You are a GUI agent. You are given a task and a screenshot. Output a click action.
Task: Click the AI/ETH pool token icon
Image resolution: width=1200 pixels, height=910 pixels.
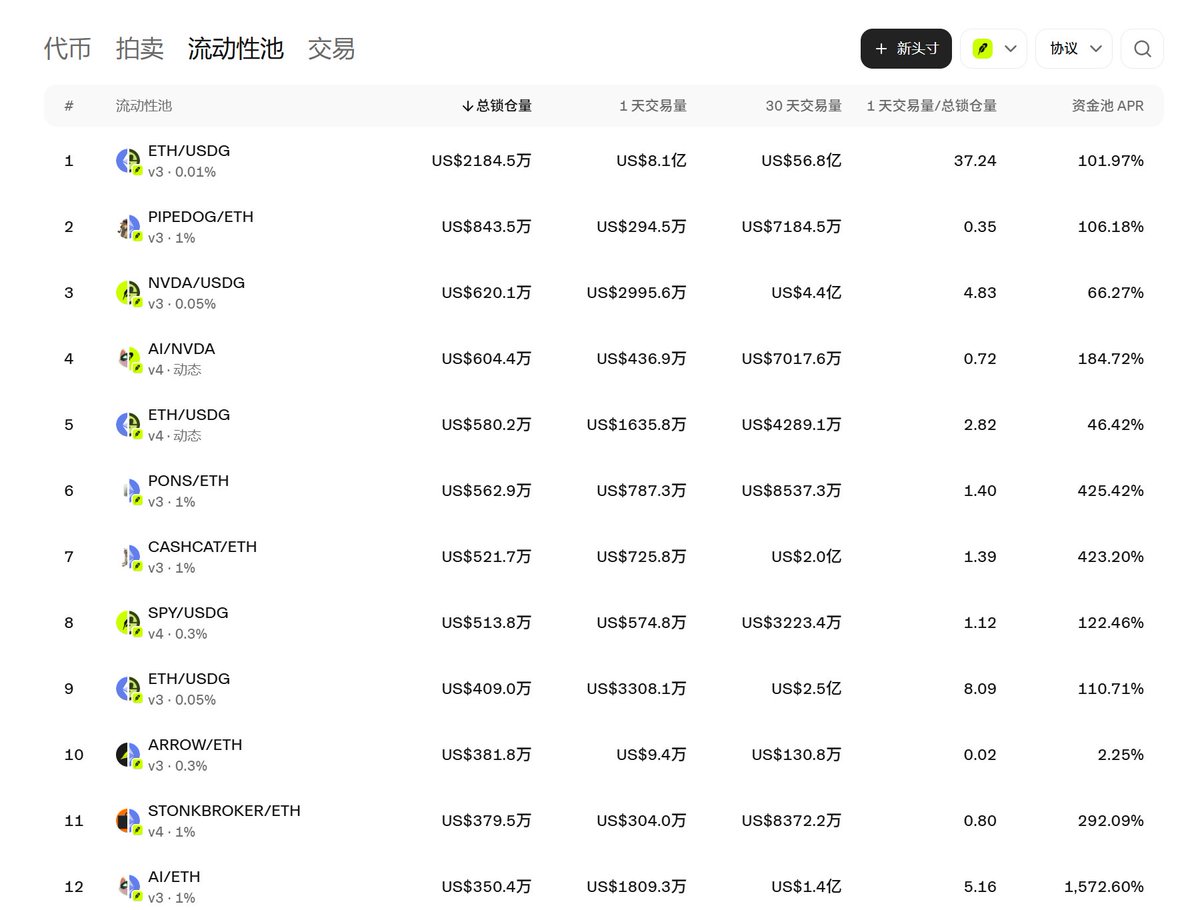click(128, 887)
